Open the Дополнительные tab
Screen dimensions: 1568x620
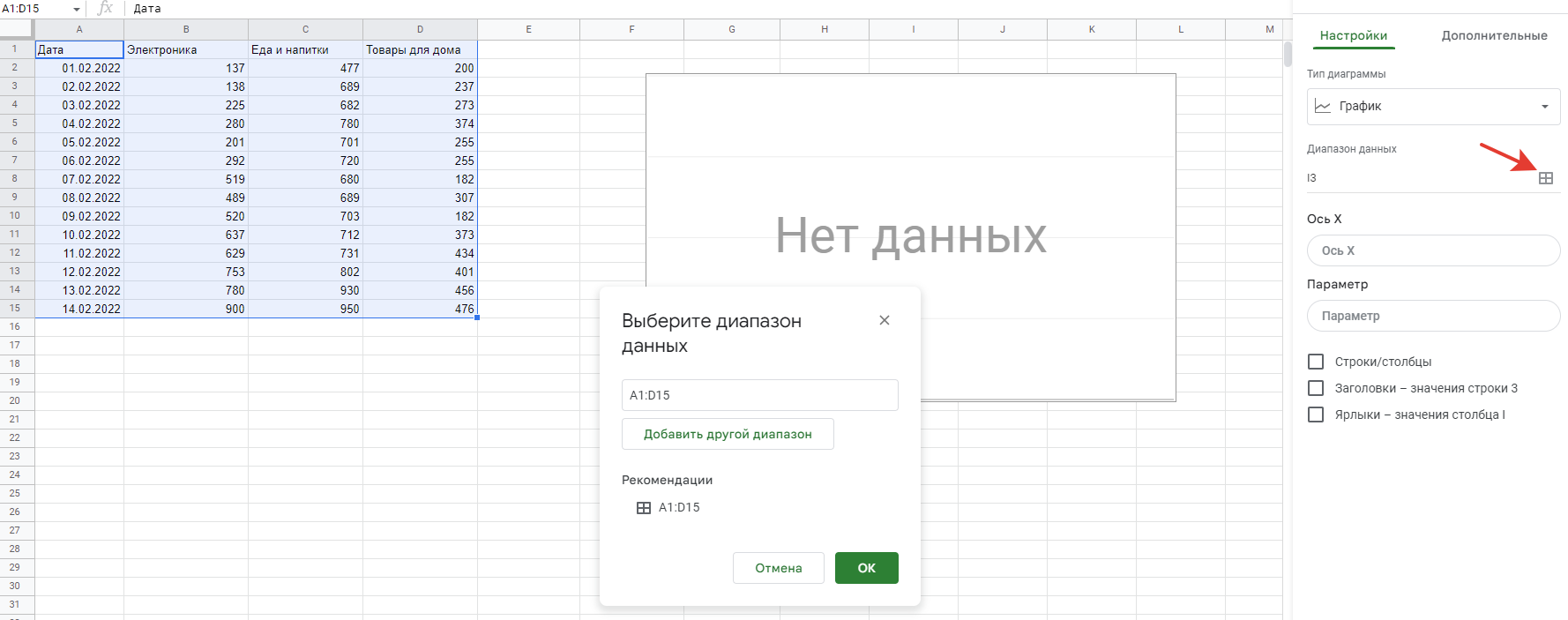[1494, 35]
